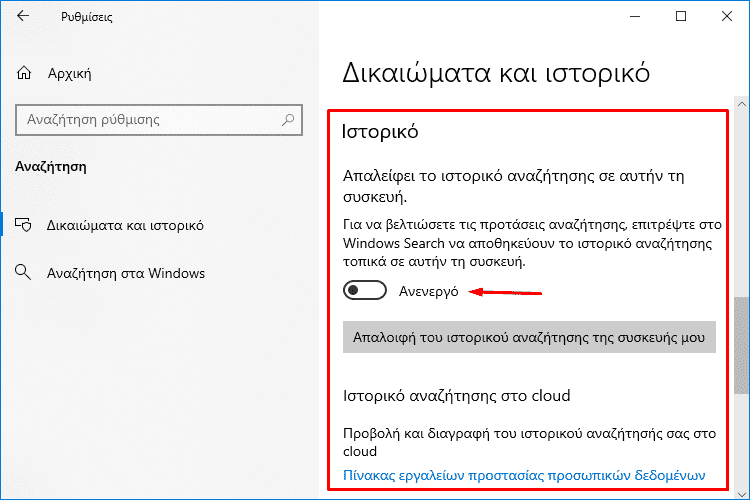This screenshot has width=750, height=500.
Task: Go back using the arrow icon
Action: click(x=22, y=16)
